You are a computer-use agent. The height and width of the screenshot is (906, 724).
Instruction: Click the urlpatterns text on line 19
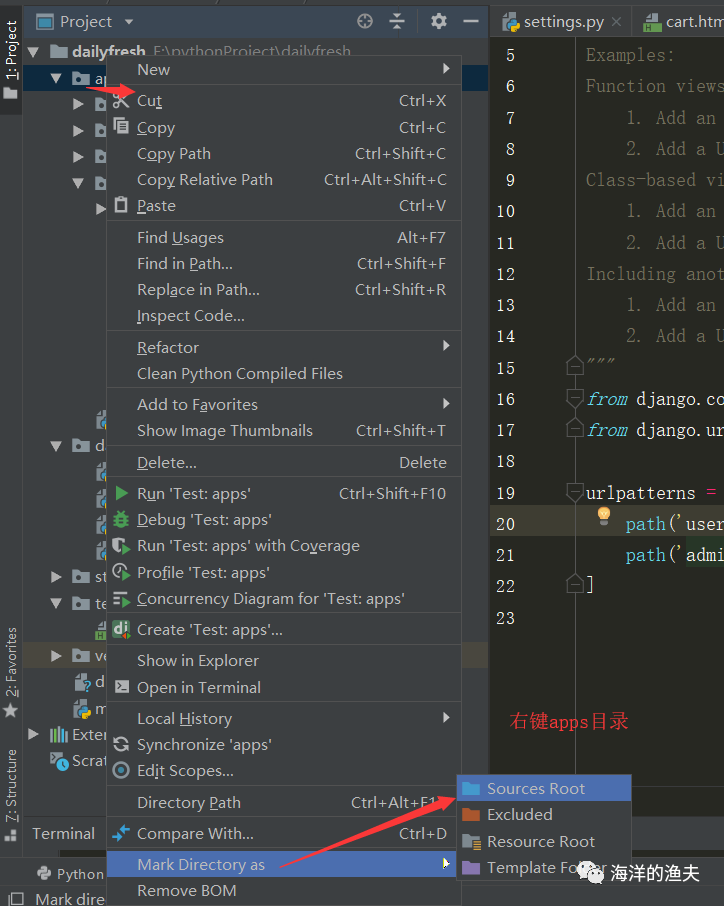640,493
